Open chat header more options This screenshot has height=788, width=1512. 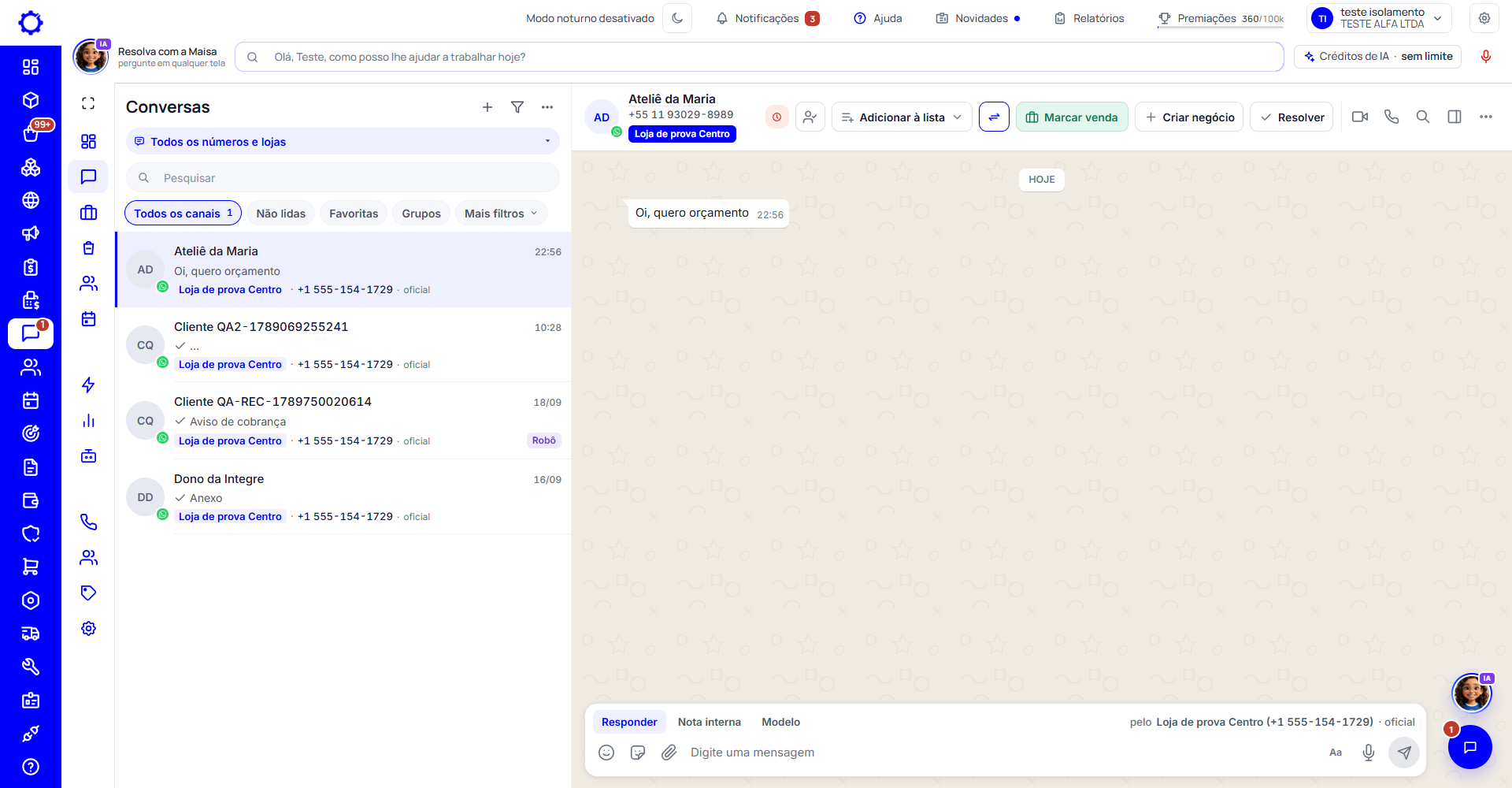pos(1486,117)
